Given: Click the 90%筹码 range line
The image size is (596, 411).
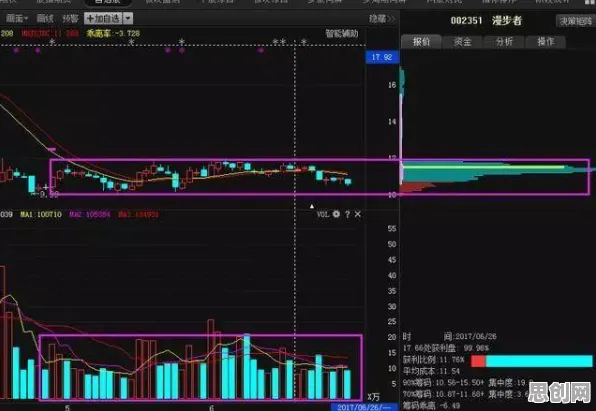Looking at the screenshot, I should 468,382.
